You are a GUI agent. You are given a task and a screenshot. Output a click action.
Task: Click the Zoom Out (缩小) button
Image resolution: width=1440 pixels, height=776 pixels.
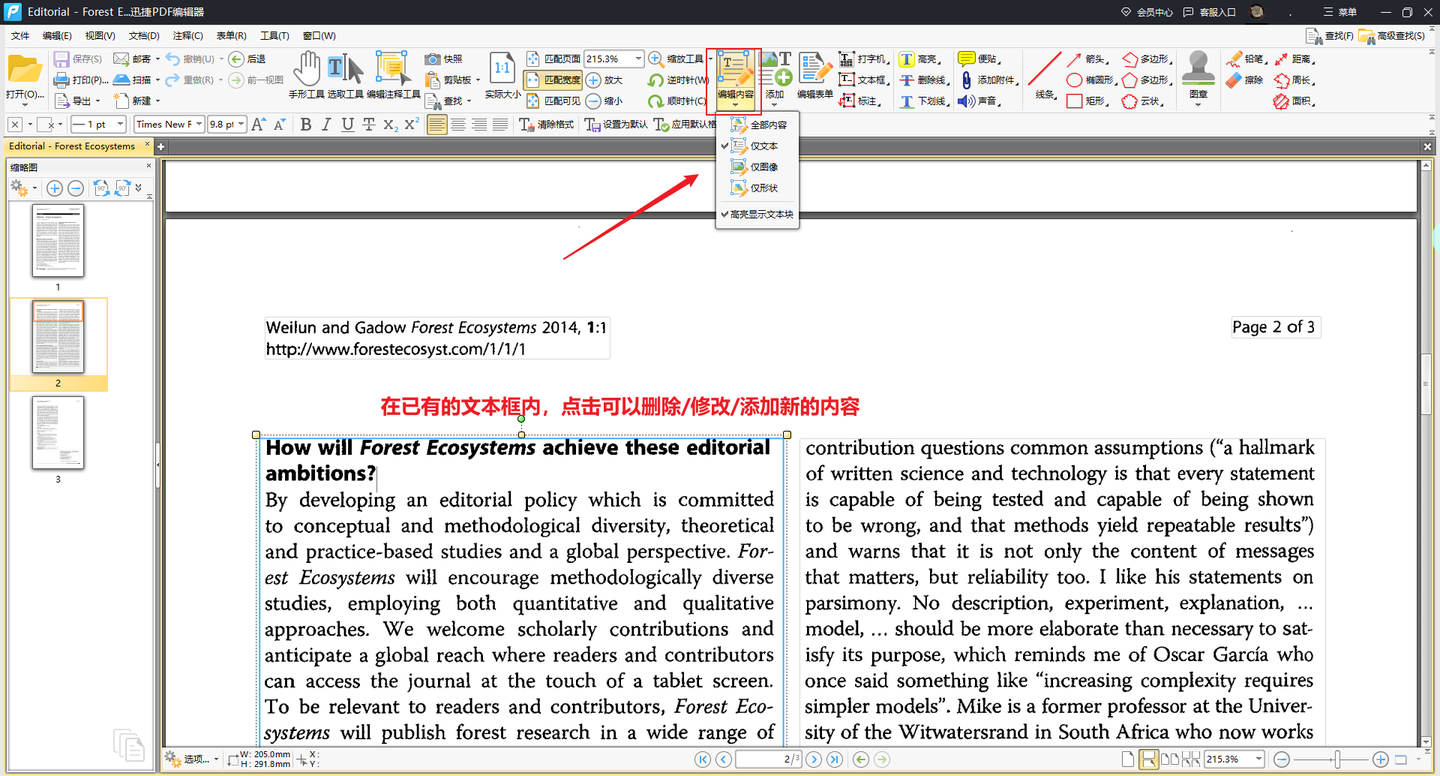tap(604, 101)
